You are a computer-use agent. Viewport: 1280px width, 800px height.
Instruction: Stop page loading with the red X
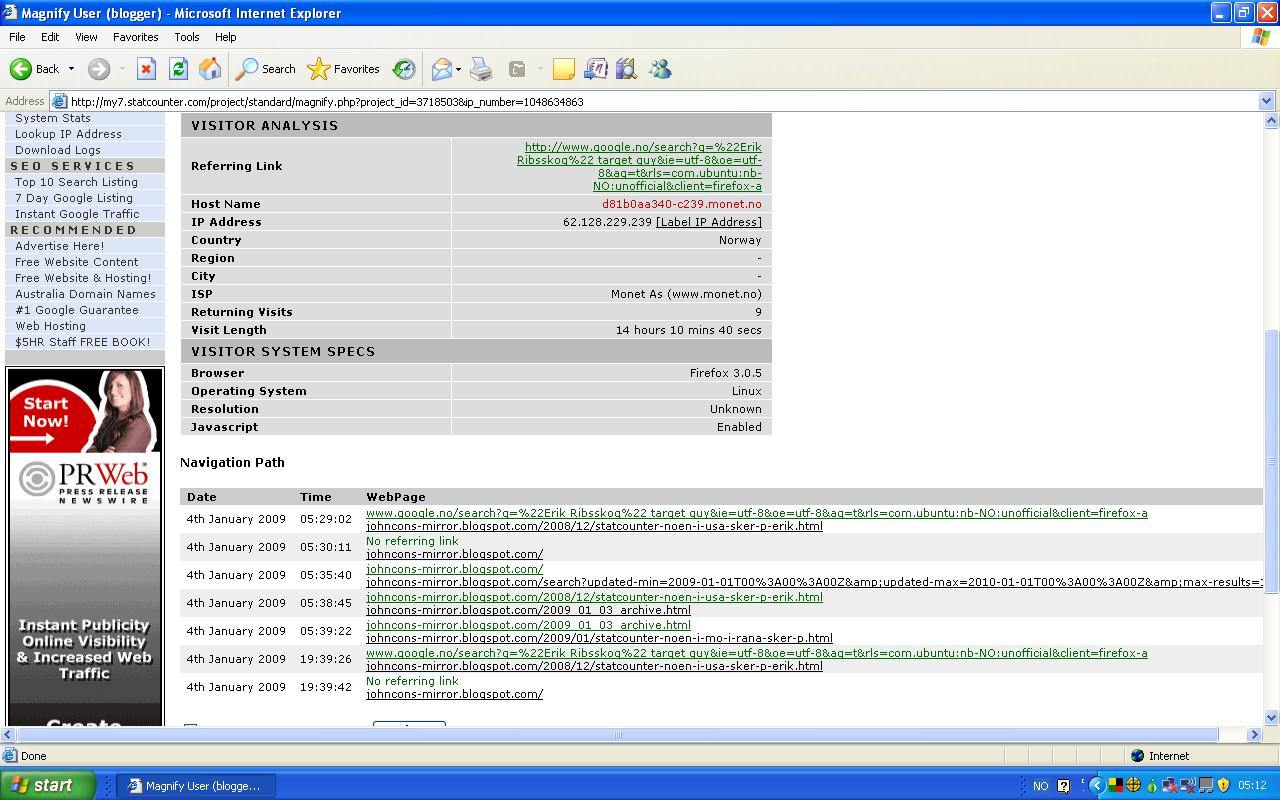click(146, 69)
